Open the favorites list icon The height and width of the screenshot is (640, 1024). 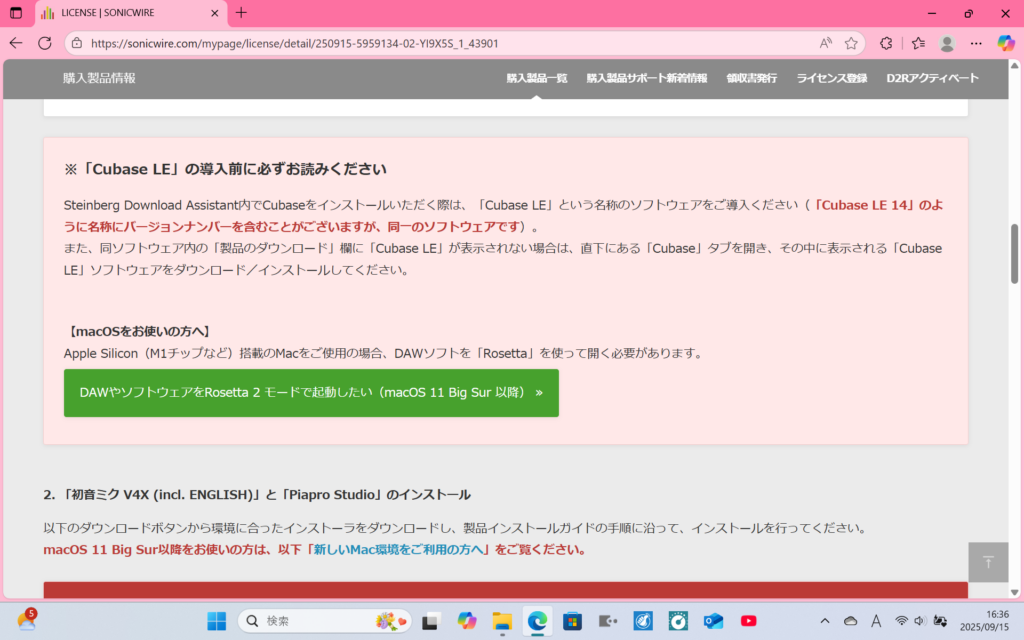pos(918,43)
